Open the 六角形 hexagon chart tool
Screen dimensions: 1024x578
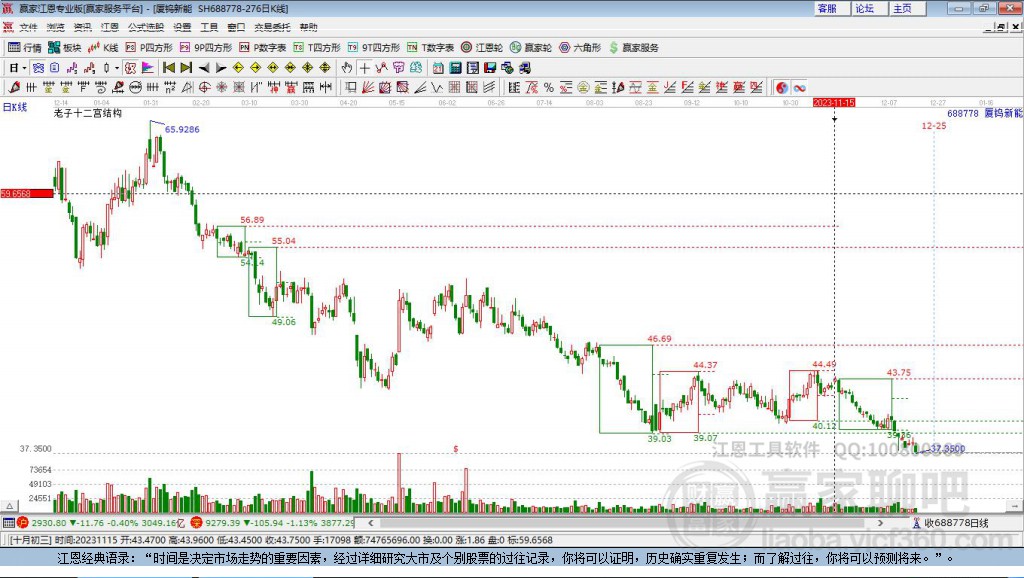click(580, 48)
